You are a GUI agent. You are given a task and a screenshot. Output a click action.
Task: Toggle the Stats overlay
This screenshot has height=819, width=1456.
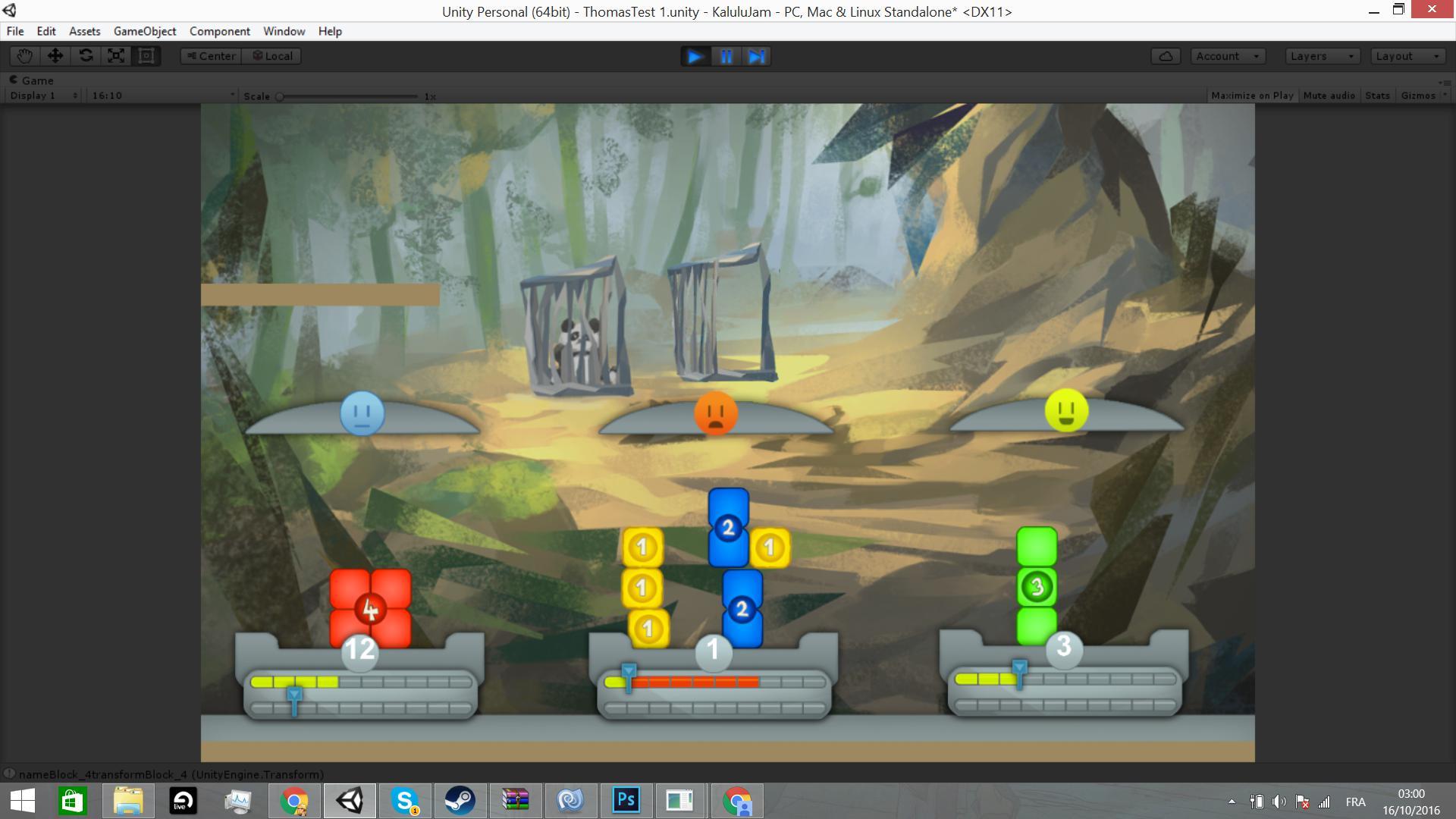(1377, 96)
